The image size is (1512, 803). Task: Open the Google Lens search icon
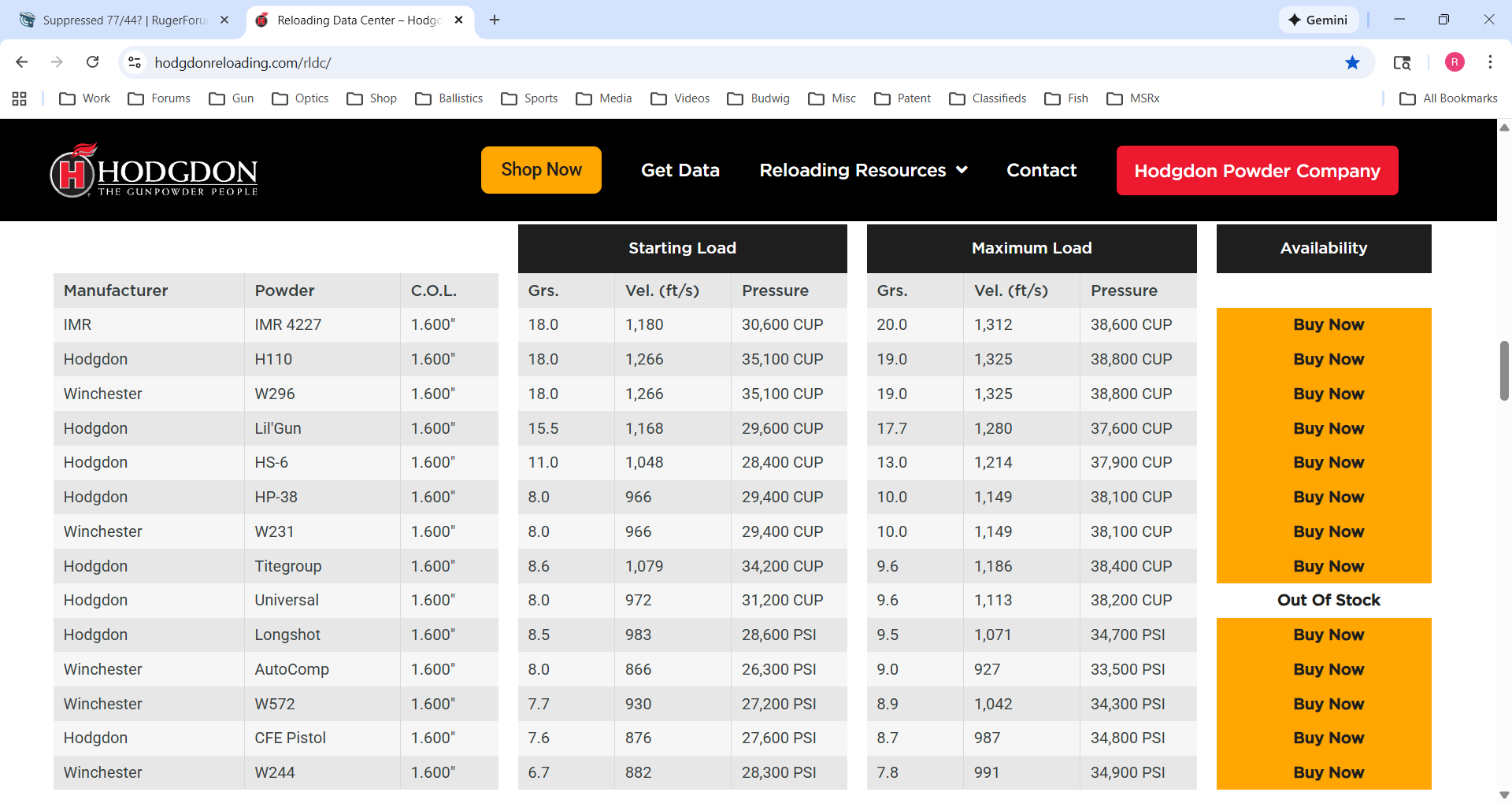(1402, 62)
